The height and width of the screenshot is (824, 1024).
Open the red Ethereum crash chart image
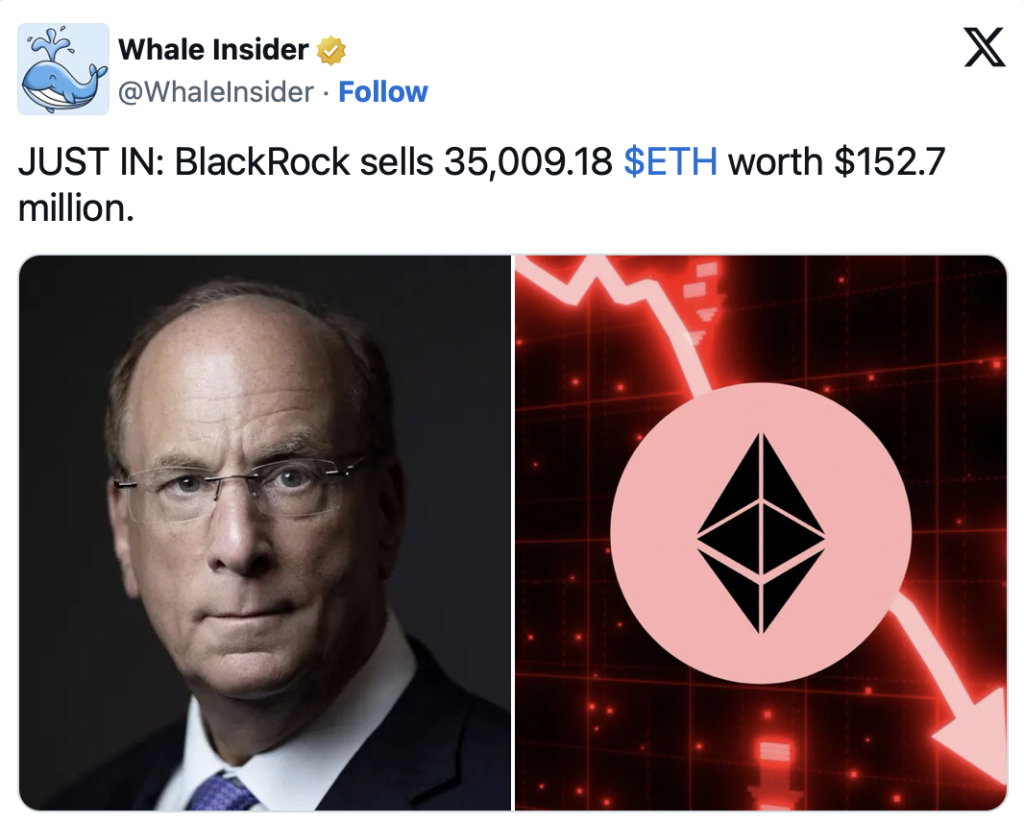click(761, 533)
